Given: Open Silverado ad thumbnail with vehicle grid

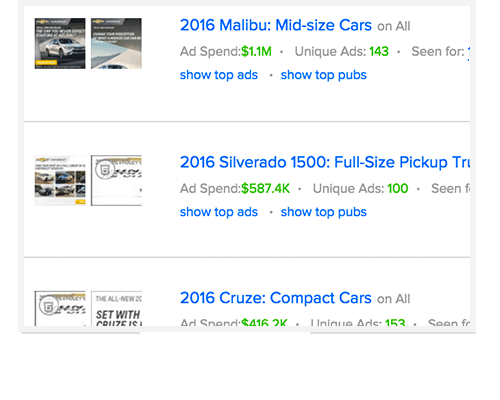Looking at the screenshot, I should point(60,180).
